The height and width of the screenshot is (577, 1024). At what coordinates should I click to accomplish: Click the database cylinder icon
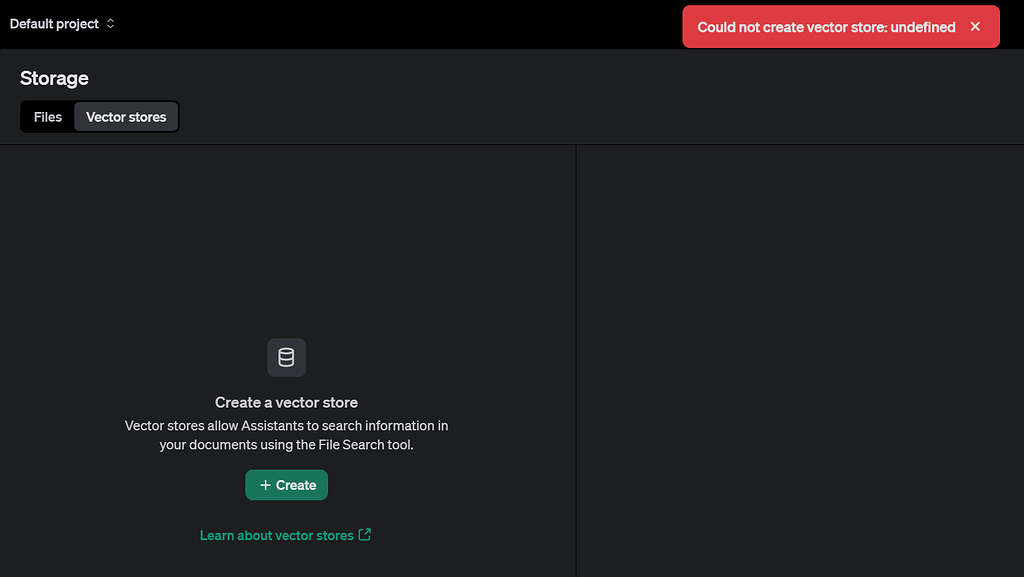point(286,357)
